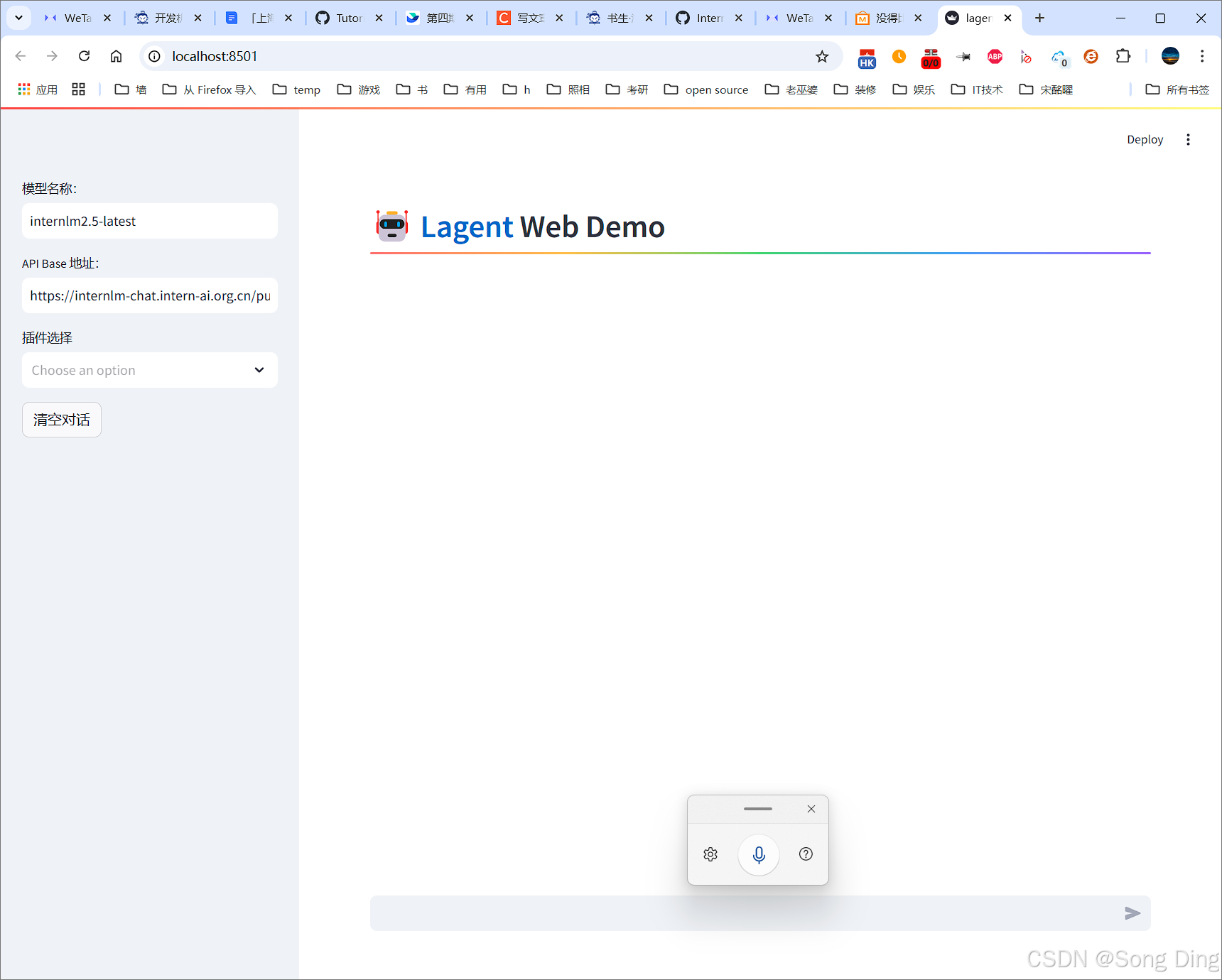The image size is (1222, 980).
Task: Click the red 0/0 extension icon
Action: click(931, 58)
